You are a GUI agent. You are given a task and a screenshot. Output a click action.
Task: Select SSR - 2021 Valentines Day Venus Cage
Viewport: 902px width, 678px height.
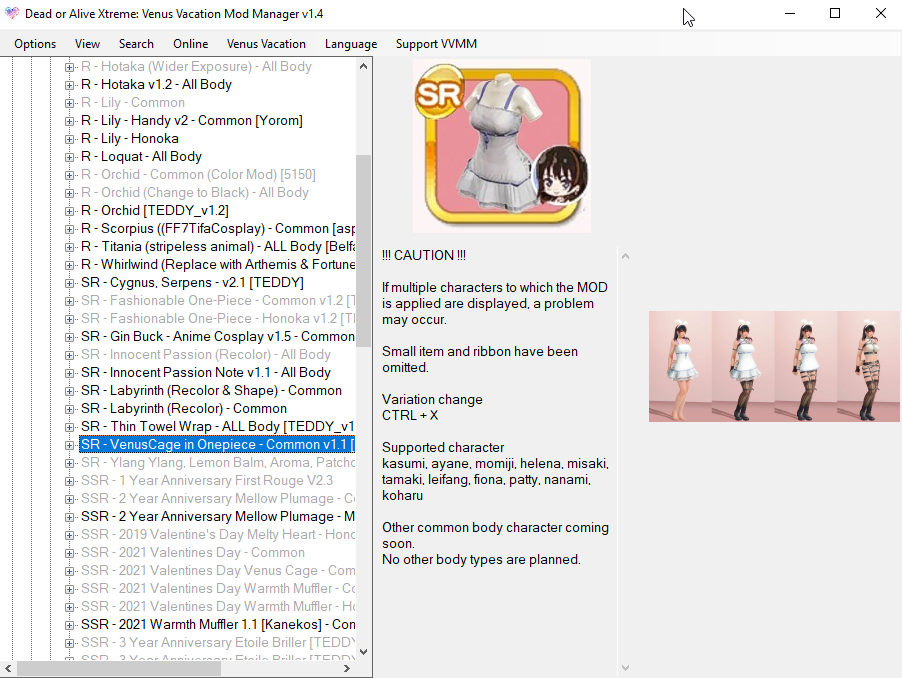tap(217, 570)
